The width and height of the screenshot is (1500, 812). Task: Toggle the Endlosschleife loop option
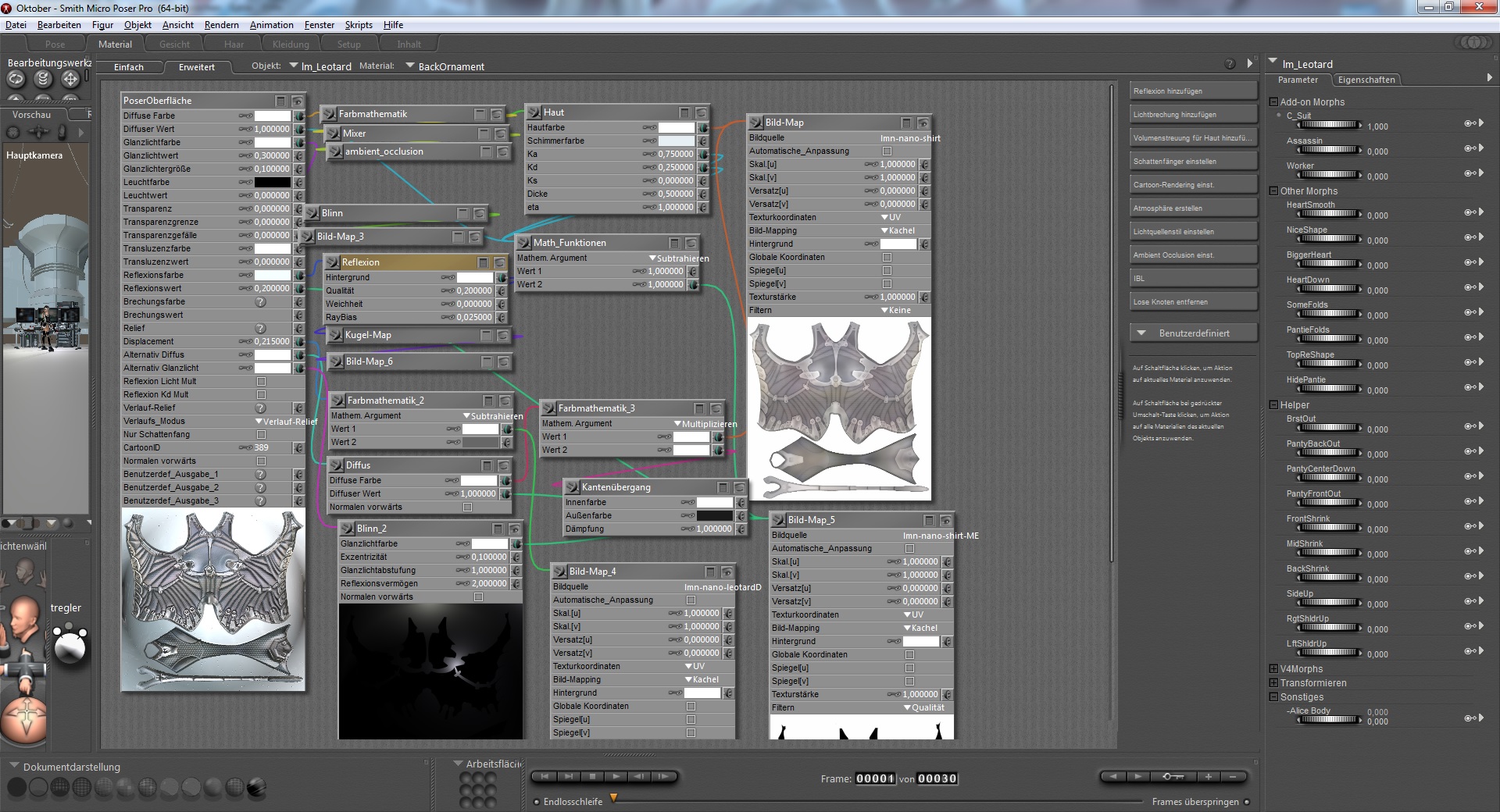(x=537, y=802)
